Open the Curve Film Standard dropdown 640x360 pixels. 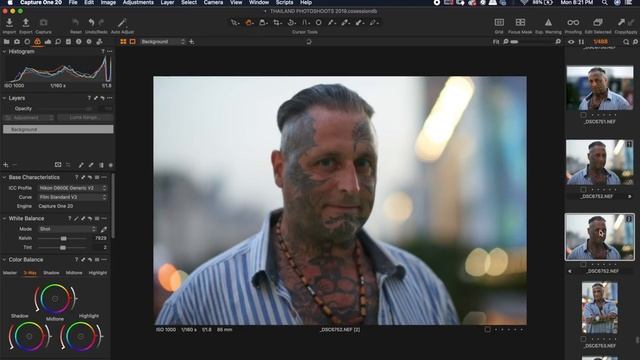pyautogui.click(x=73, y=197)
